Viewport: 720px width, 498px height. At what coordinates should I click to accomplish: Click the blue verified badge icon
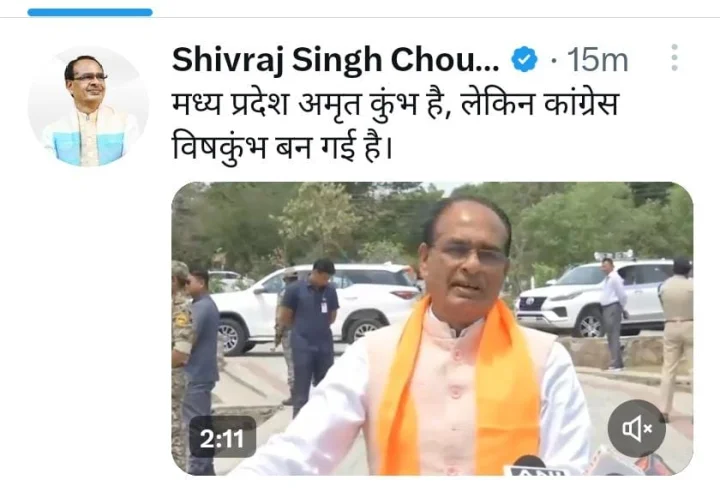[524, 60]
